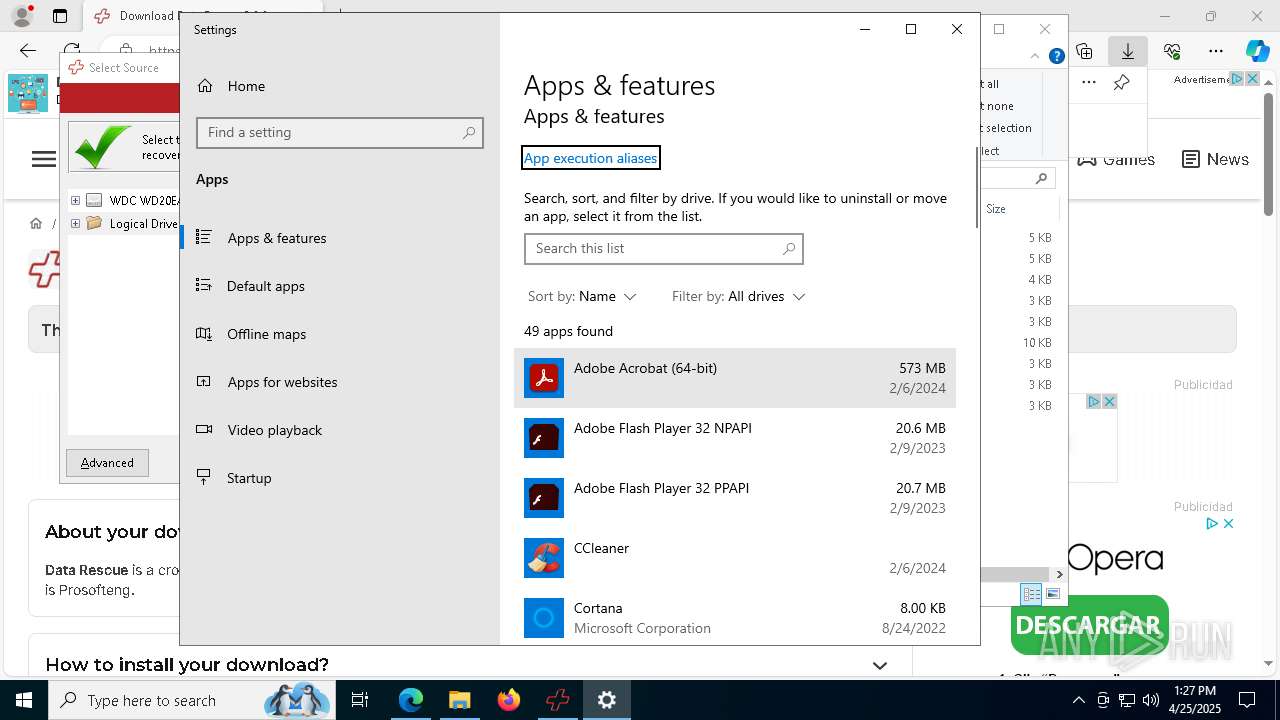This screenshot has width=1280, height=720.
Task: Click help icon in background window
Action: pos(1056,56)
